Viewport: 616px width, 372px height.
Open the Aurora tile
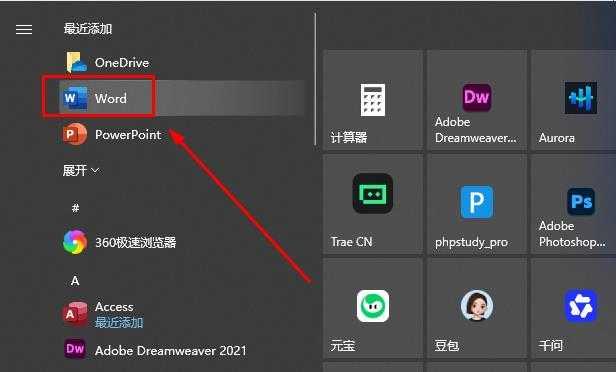pyautogui.click(x=574, y=100)
